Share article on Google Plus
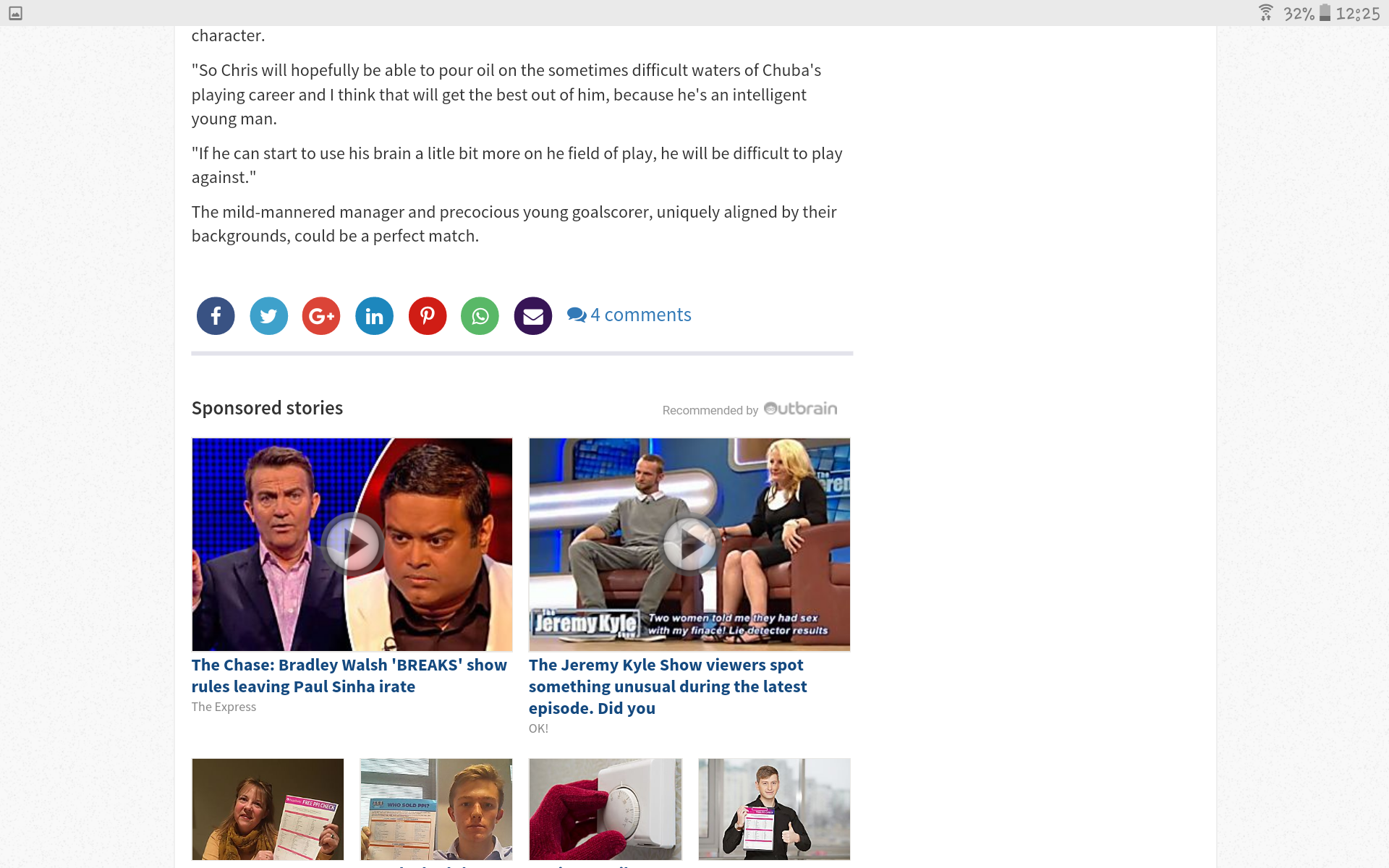The image size is (1389, 868). click(321, 316)
